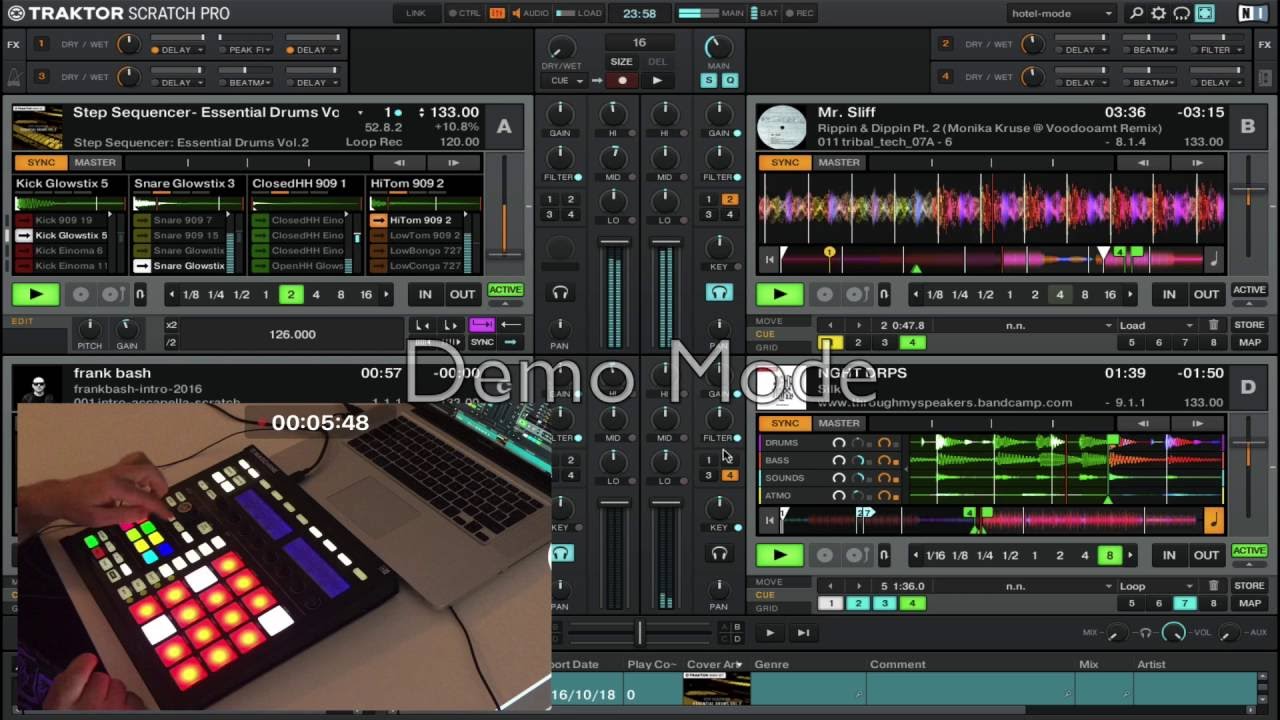Click Deck B loop OUT button

pyautogui.click(x=1206, y=294)
